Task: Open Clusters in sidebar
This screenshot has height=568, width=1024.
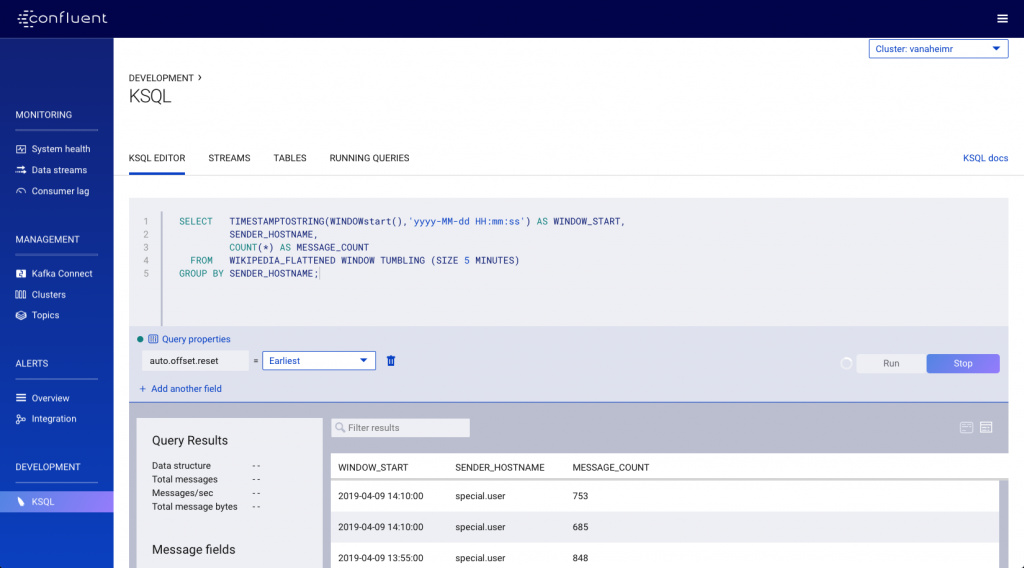Action: click(48, 294)
